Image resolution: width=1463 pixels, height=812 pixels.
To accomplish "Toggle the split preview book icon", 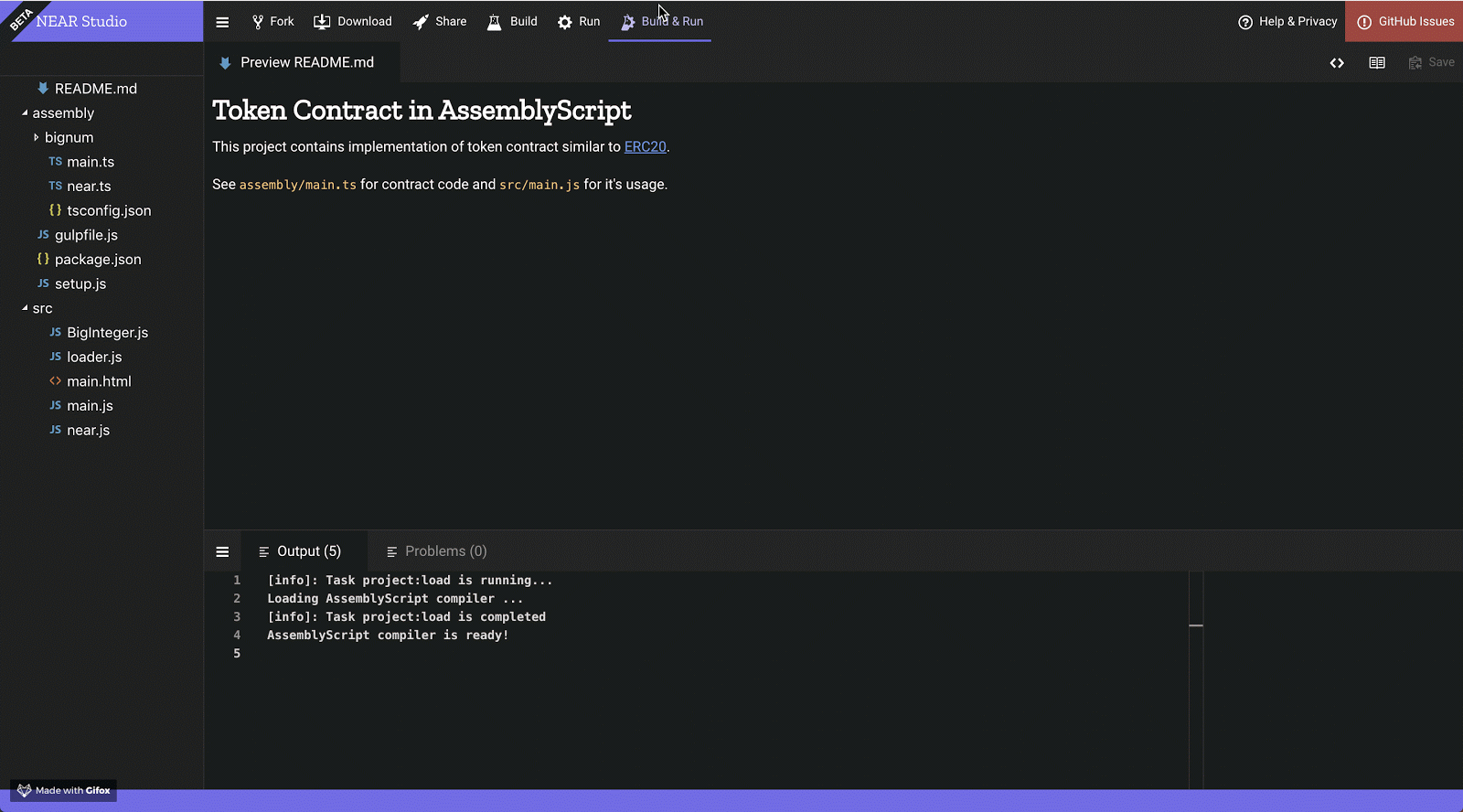I will tap(1377, 63).
